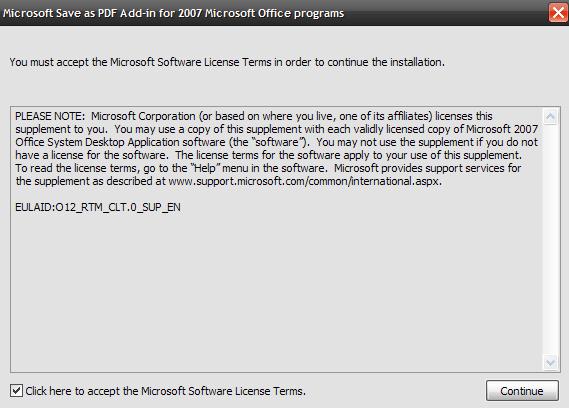This screenshot has height=408, width=569.
Task: Click 'Microsoft Software License Terms' in top instruction
Action: pyautogui.click(x=191, y=62)
